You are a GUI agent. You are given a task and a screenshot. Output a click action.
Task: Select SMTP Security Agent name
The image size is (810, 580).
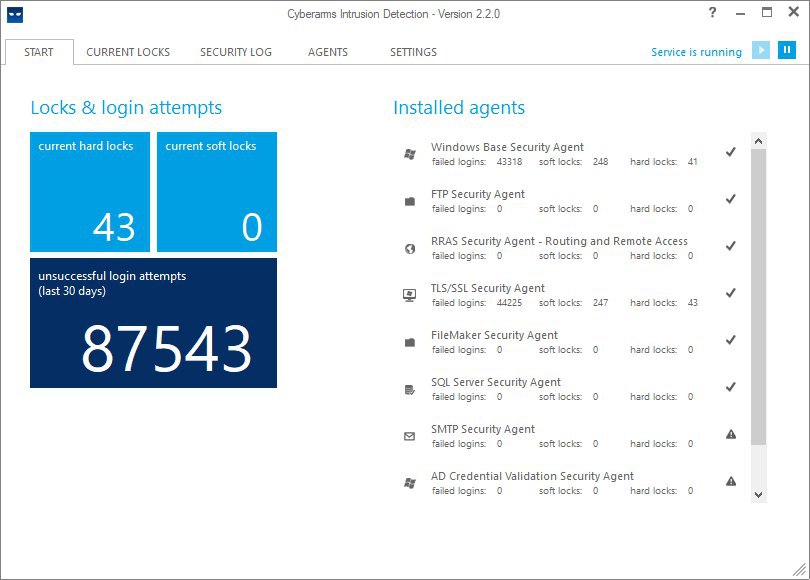tap(483, 429)
